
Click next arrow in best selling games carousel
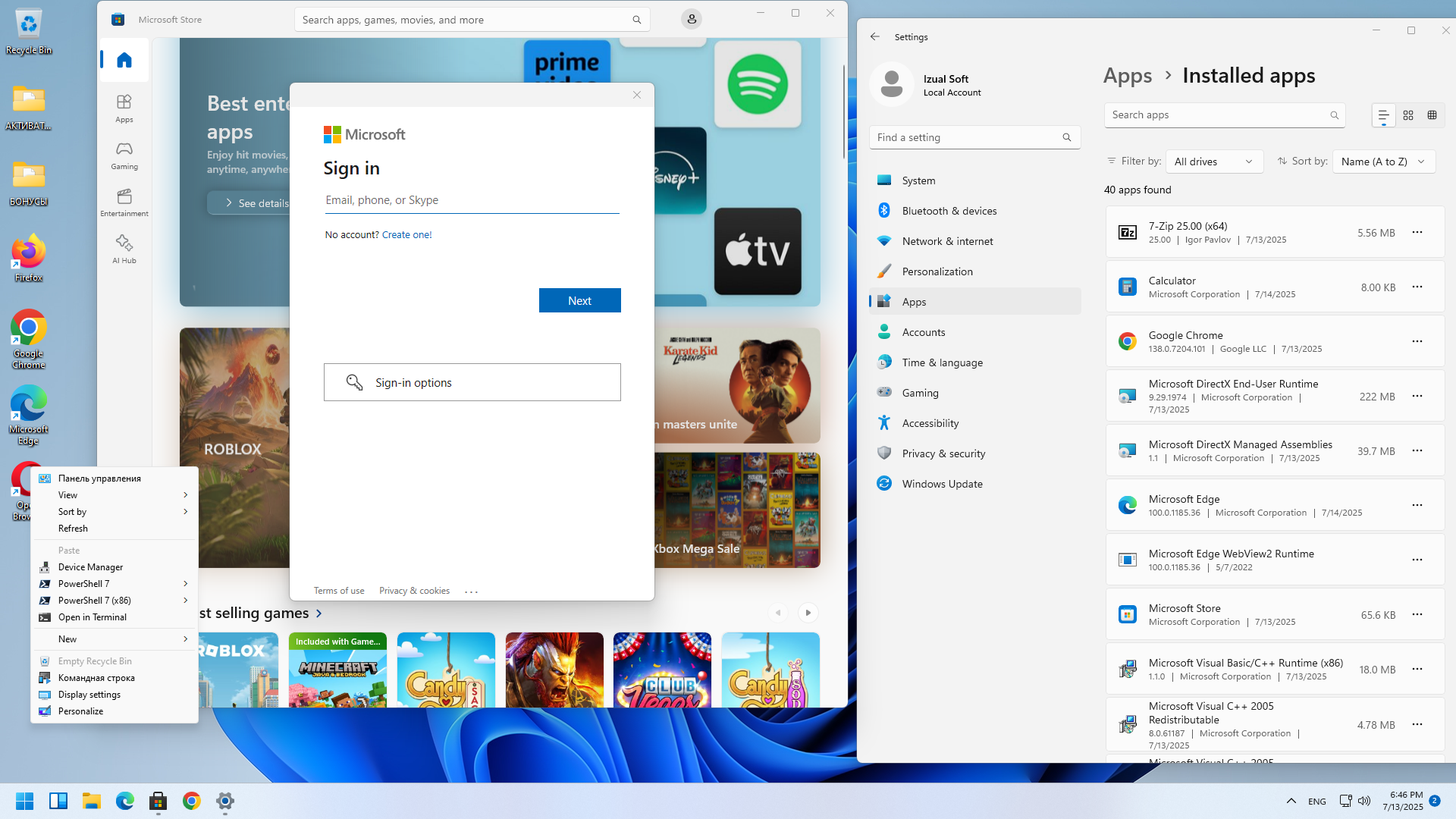pyautogui.click(x=808, y=613)
